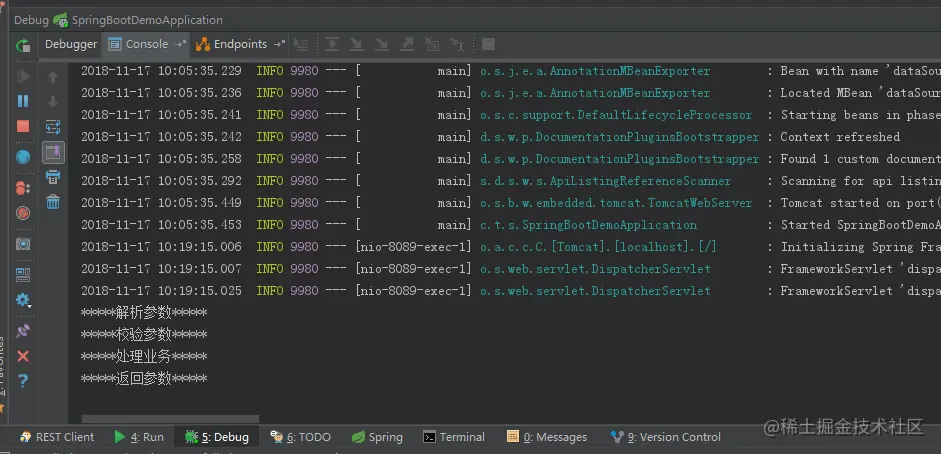This screenshot has width=941, height=454.
Task: Open the REST Client tool window
Action: tap(57, 437)
